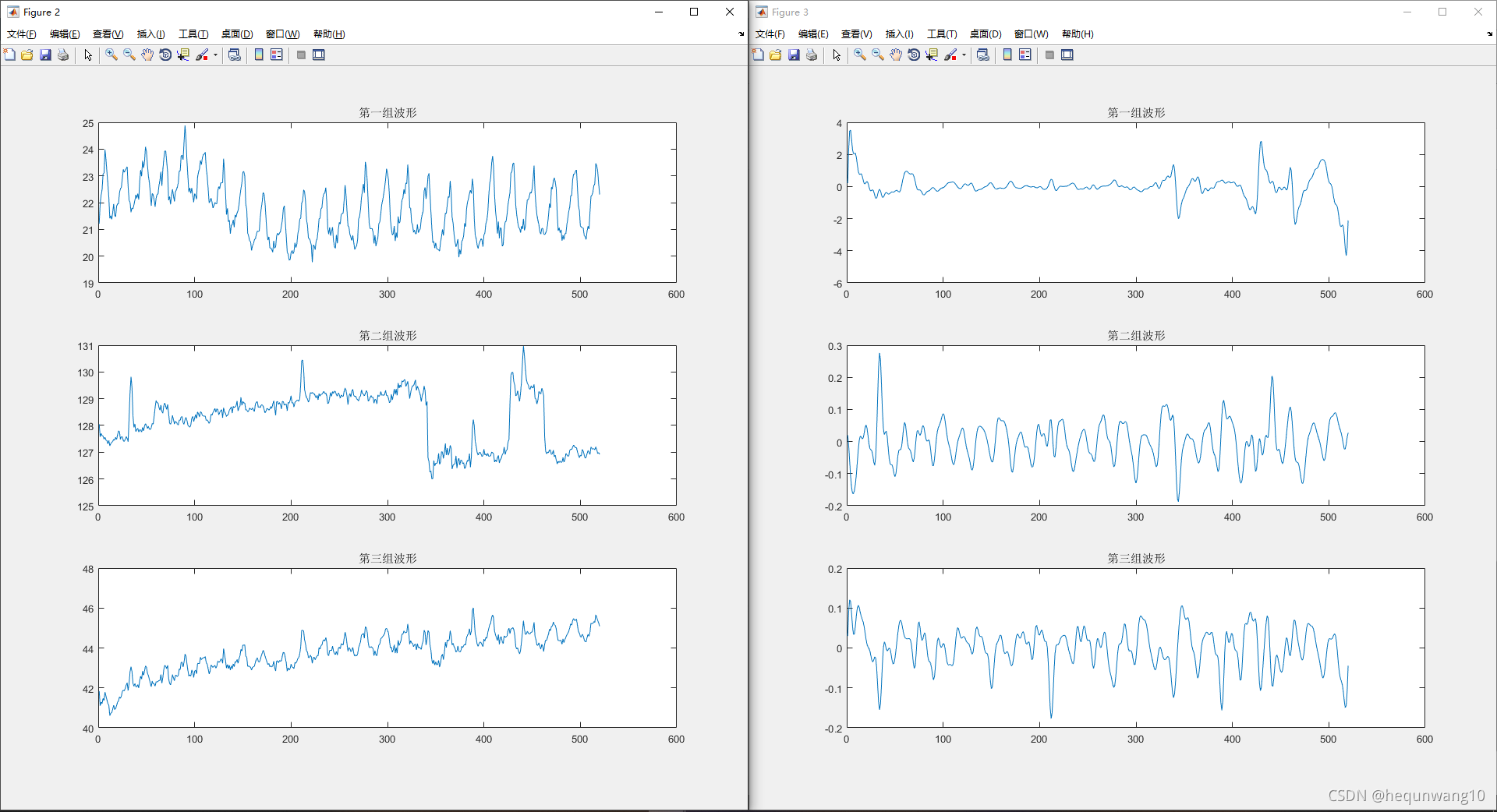Open 桌面(D) menu in Figure 3
Image resolution: width=1497 pixels, height=812 pixels.
[986, 34]
